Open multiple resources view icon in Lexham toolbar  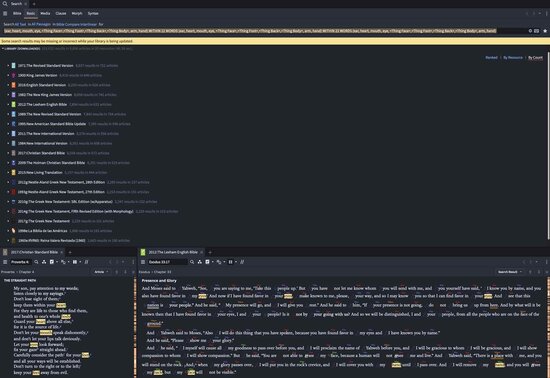230,262
